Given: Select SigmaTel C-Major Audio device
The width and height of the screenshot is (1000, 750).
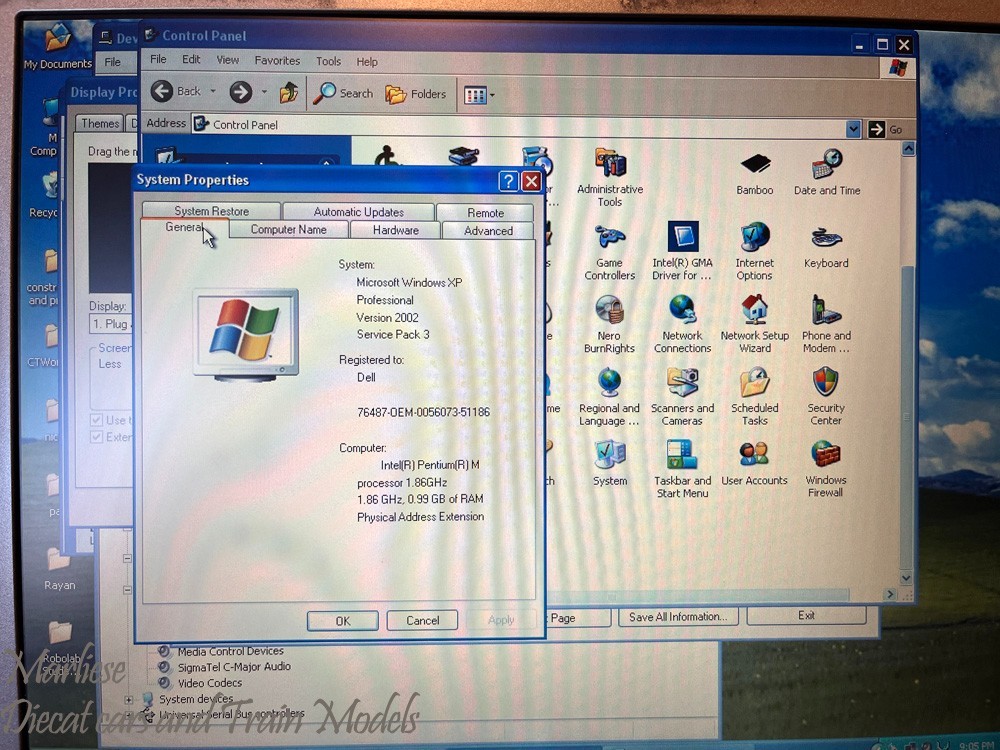Looking at the screenshot, I should click(x=234, y=666).
